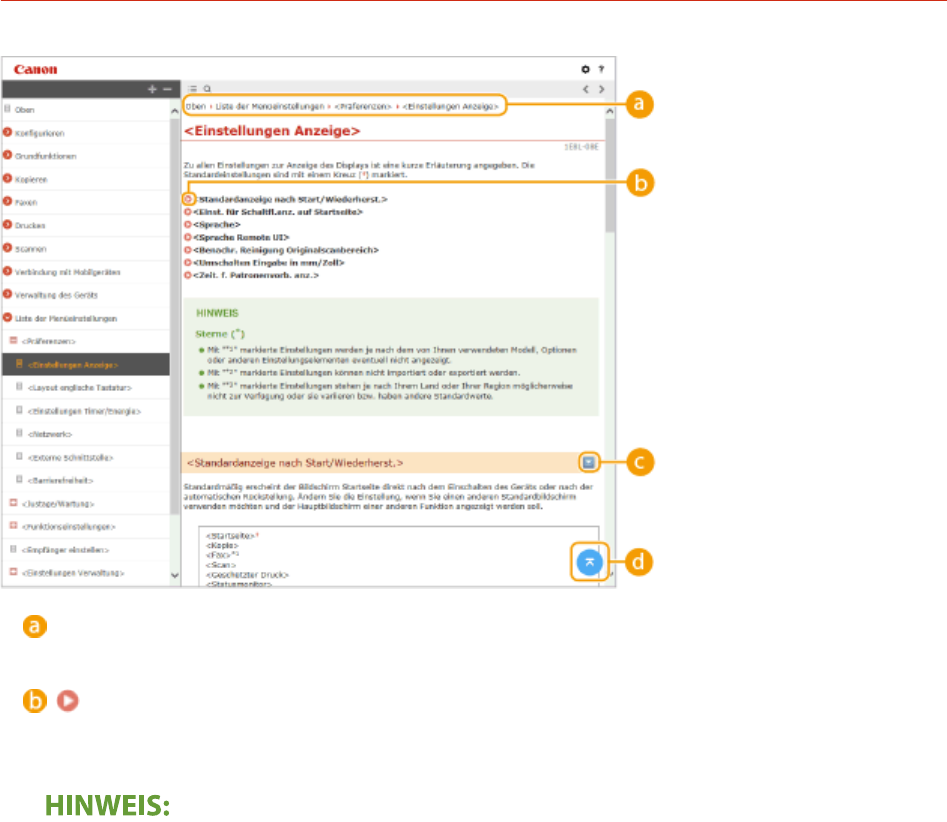947x822 pixels.
Task: Expand the Drucken sidebar chapter
Action: (x=8, y=225)
